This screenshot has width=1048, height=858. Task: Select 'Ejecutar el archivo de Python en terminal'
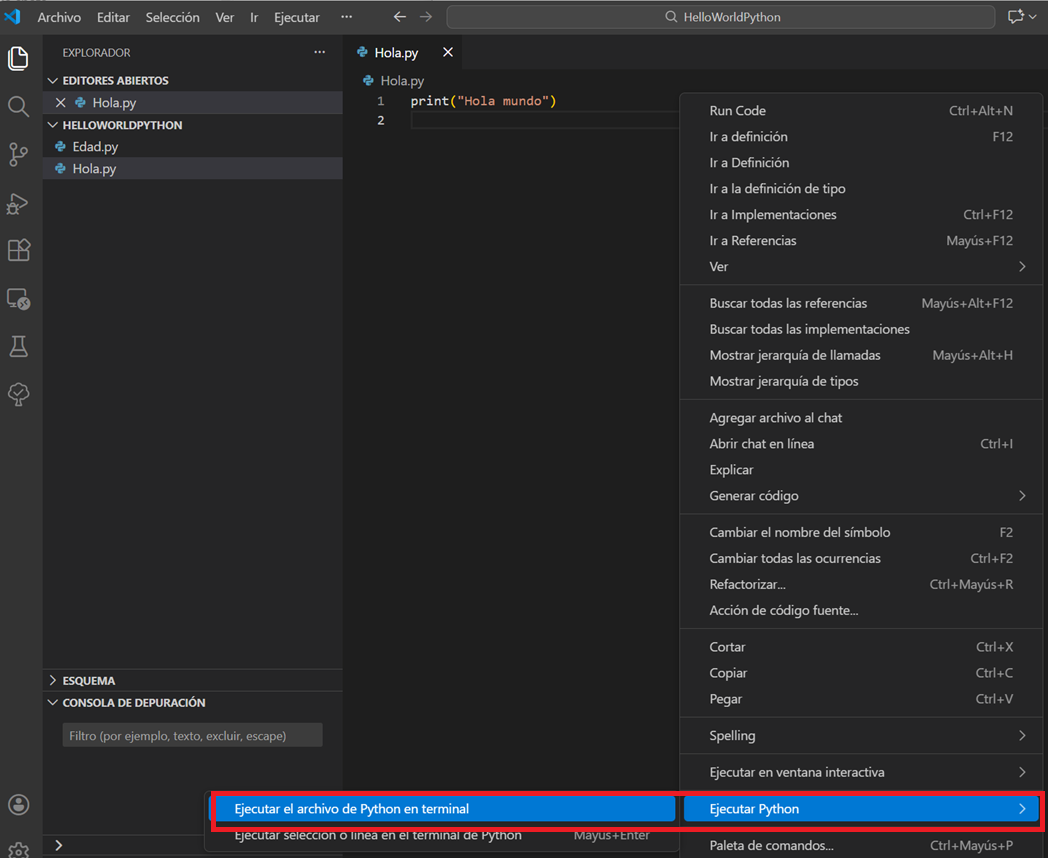351,809
